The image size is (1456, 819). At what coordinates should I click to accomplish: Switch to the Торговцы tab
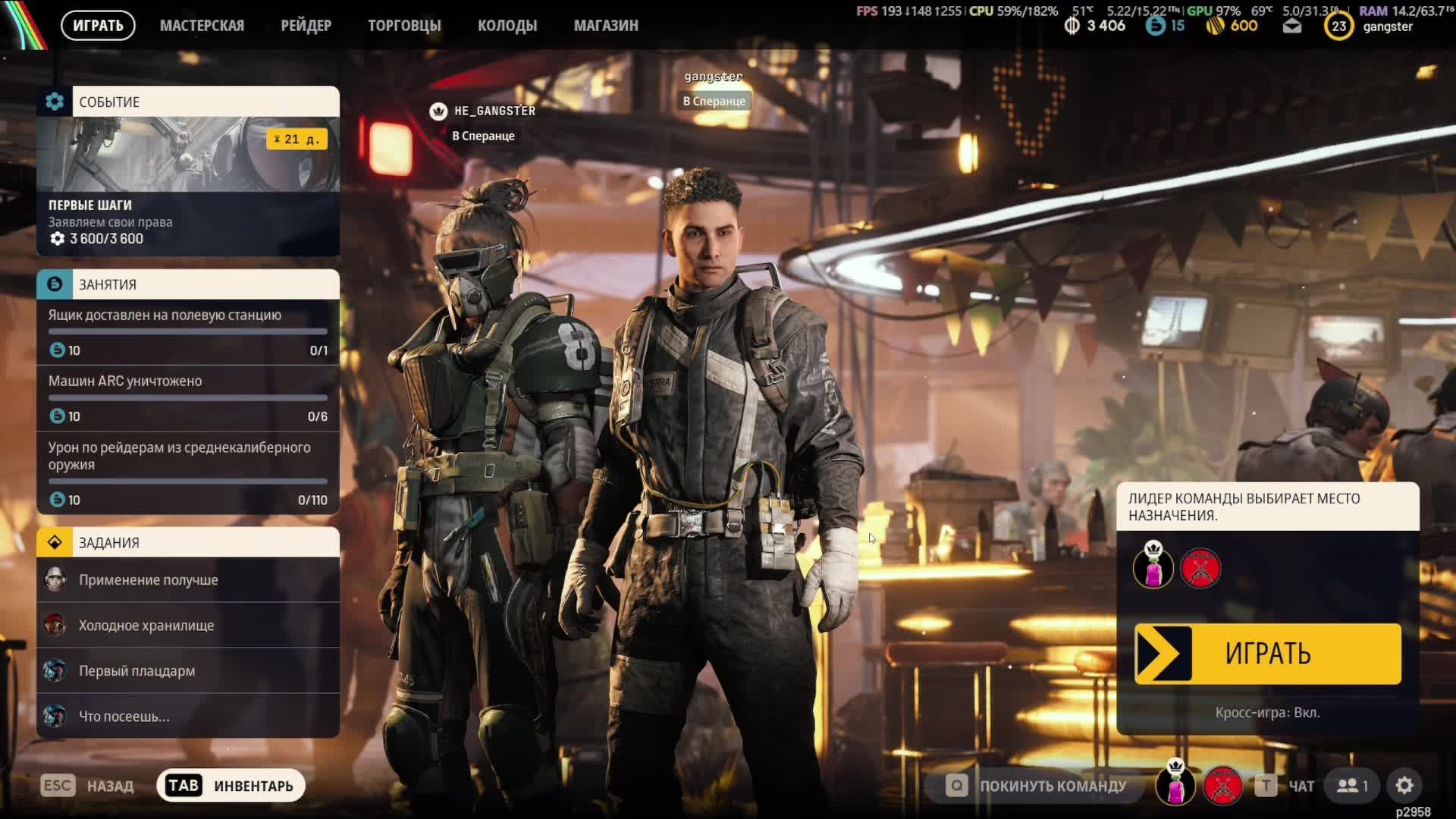tap(404, 26)
